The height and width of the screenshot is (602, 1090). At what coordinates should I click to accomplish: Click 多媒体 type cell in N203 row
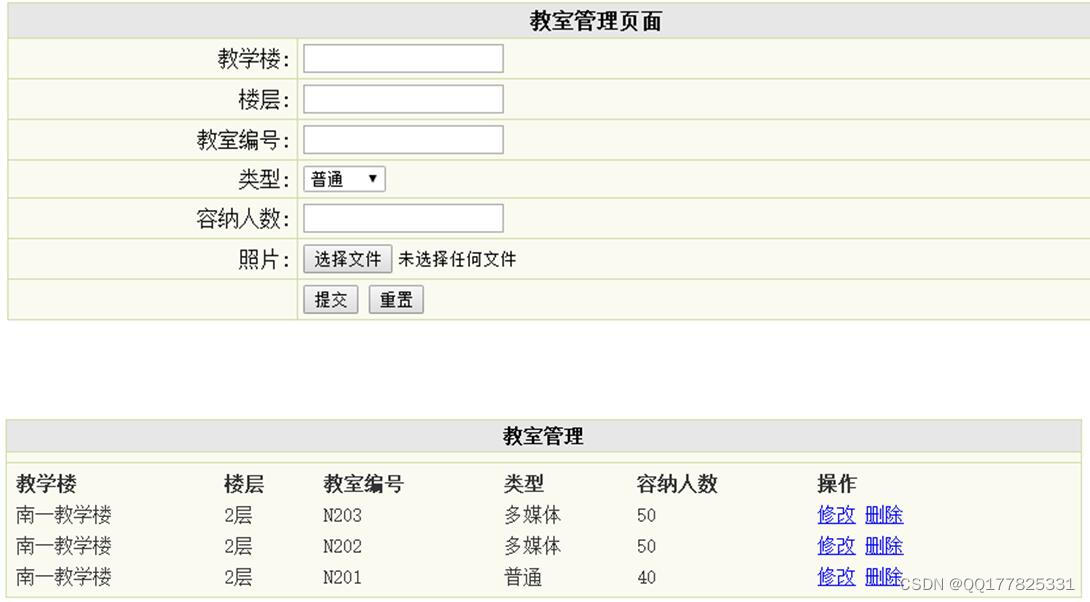coord(532,515)
